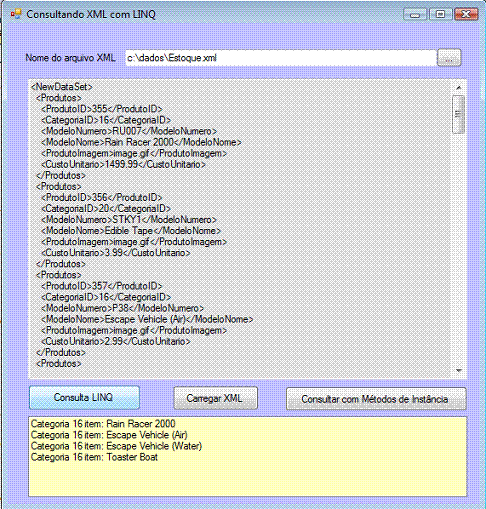Minimize the Consultando XML com LINQ window
The image size is (486, 509).
pos(415,14)
